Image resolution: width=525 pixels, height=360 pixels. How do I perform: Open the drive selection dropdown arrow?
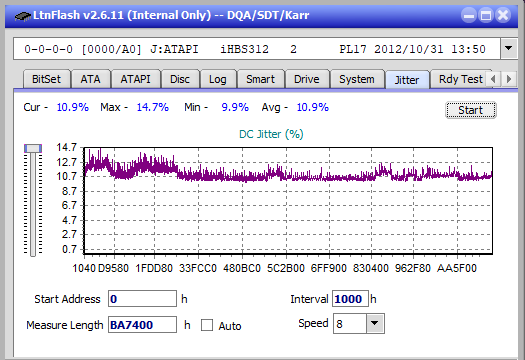tap(509, 49)
